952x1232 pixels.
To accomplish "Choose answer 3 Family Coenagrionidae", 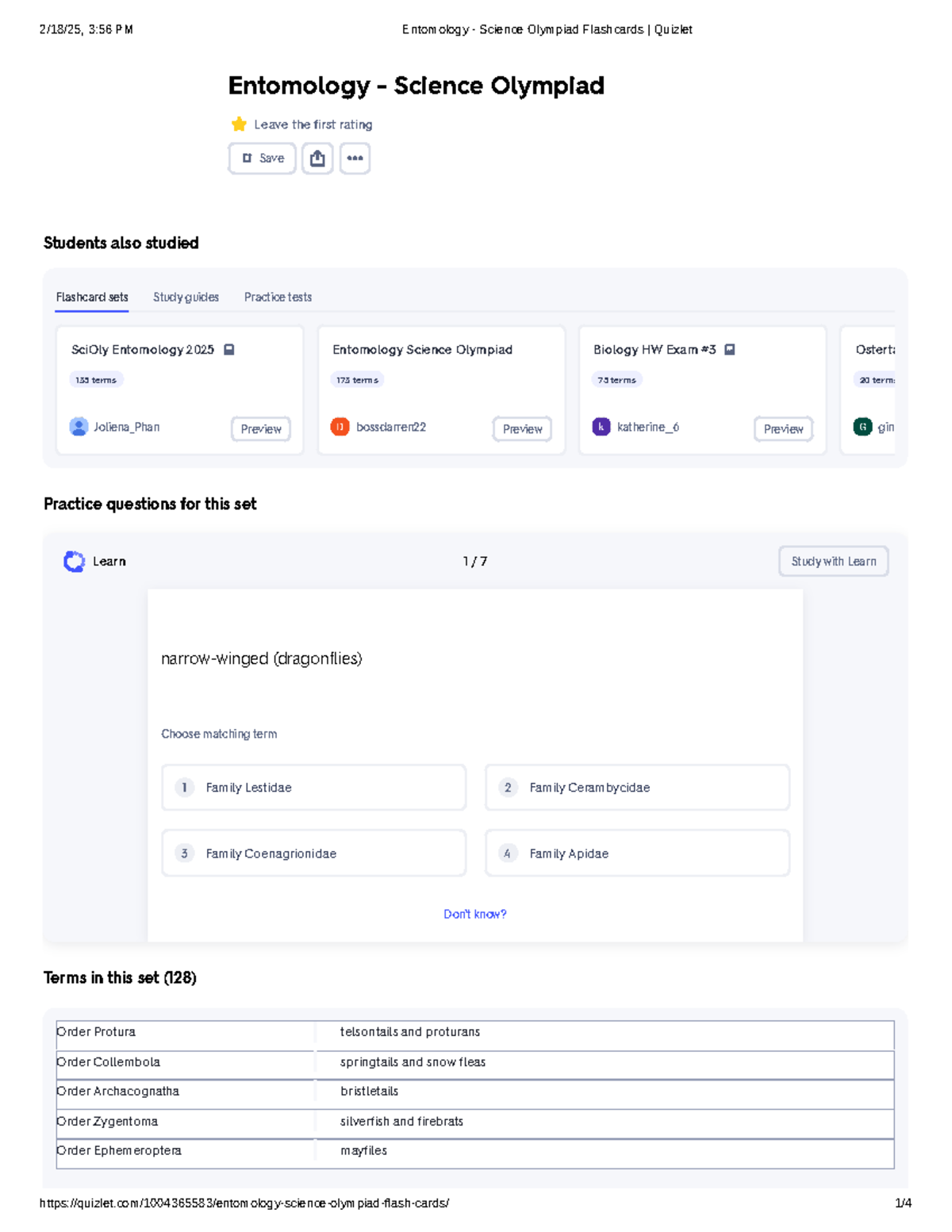I will tap(313, 854).
